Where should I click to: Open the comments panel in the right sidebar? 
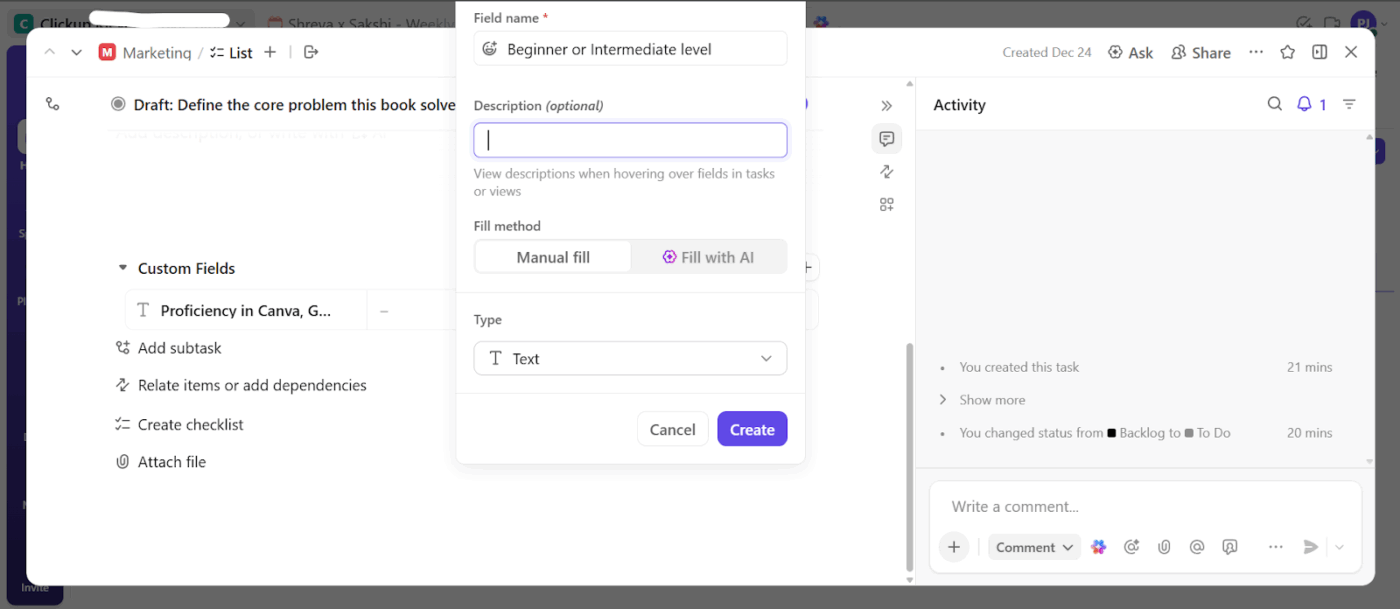tap(887, 138)
